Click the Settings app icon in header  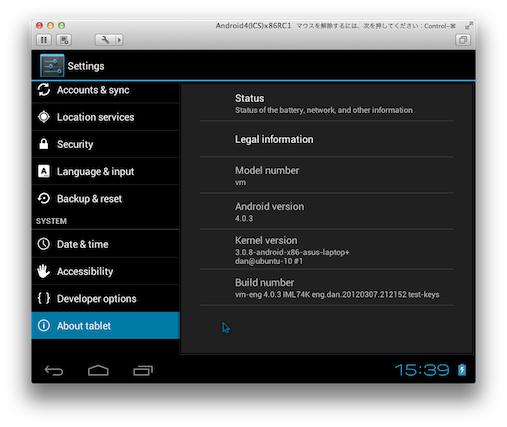pos(52,66)
